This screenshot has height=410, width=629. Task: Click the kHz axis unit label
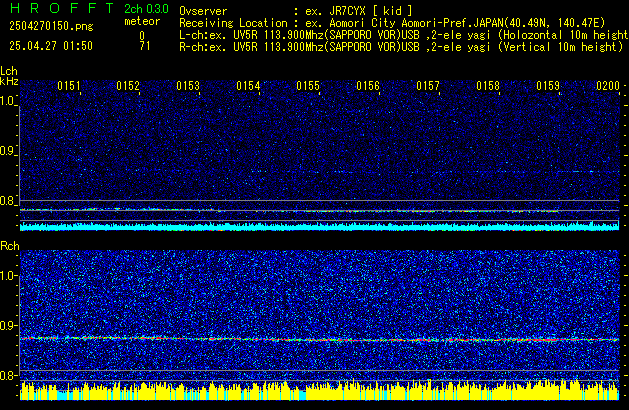click(9, 81)
